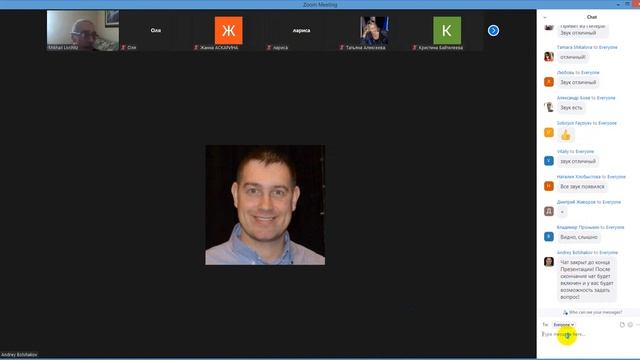Click the attach file icon in chat

pos(622,324)
